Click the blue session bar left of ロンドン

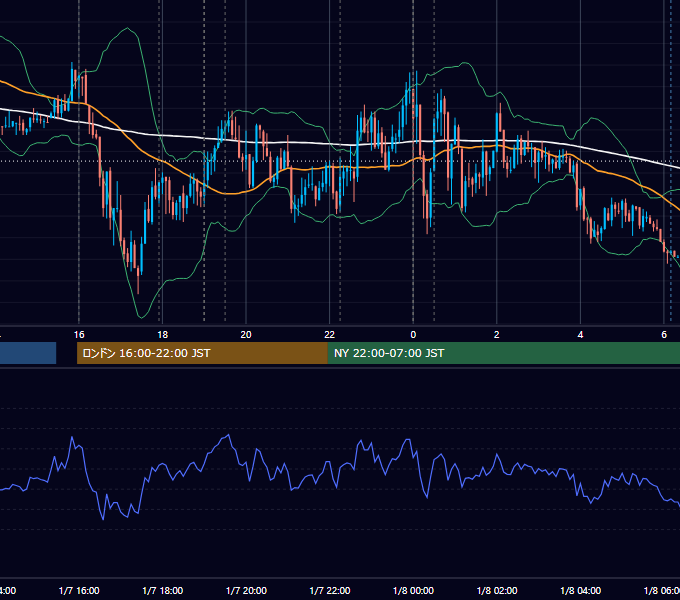point(28,353)
